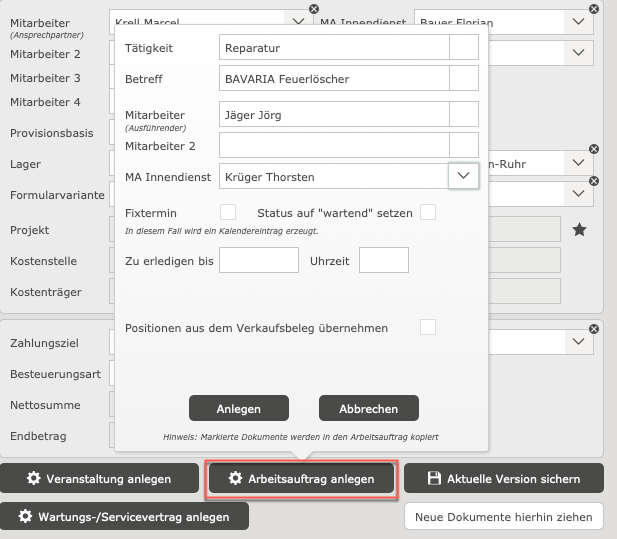Click the Neue Dokumente hierhin ziehen area

[504, 516]
